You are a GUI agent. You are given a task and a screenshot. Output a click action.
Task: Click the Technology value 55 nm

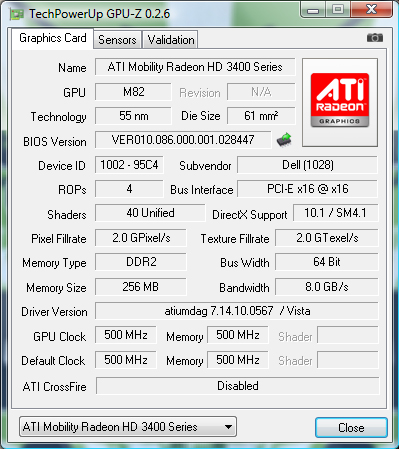click(133, 116)
